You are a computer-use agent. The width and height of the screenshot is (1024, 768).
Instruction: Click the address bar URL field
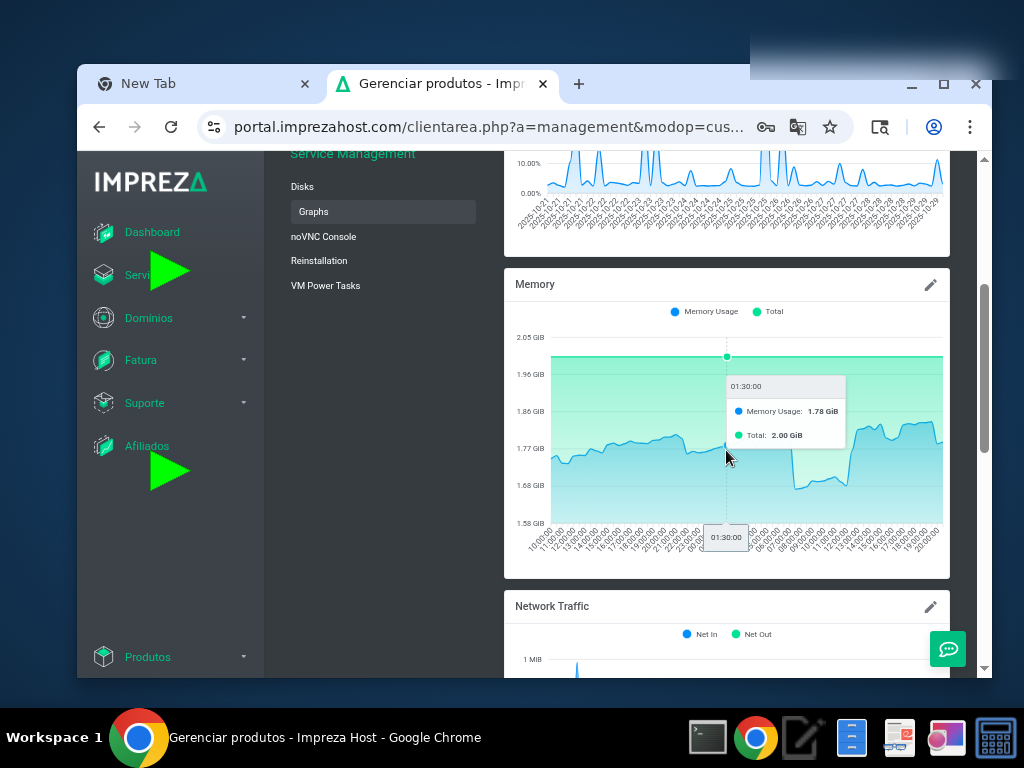(488, 127)
